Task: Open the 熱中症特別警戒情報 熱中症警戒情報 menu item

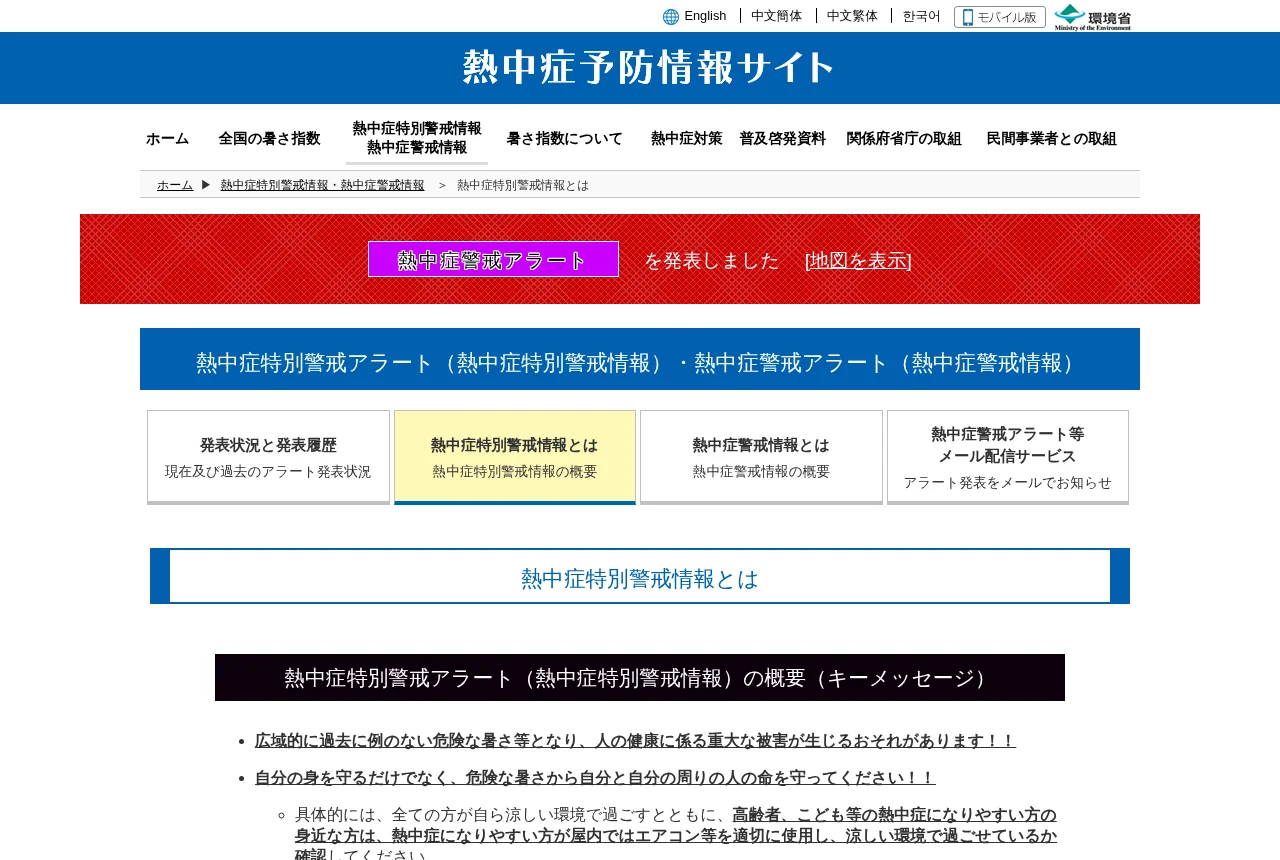Action: [x=417, y=138]
